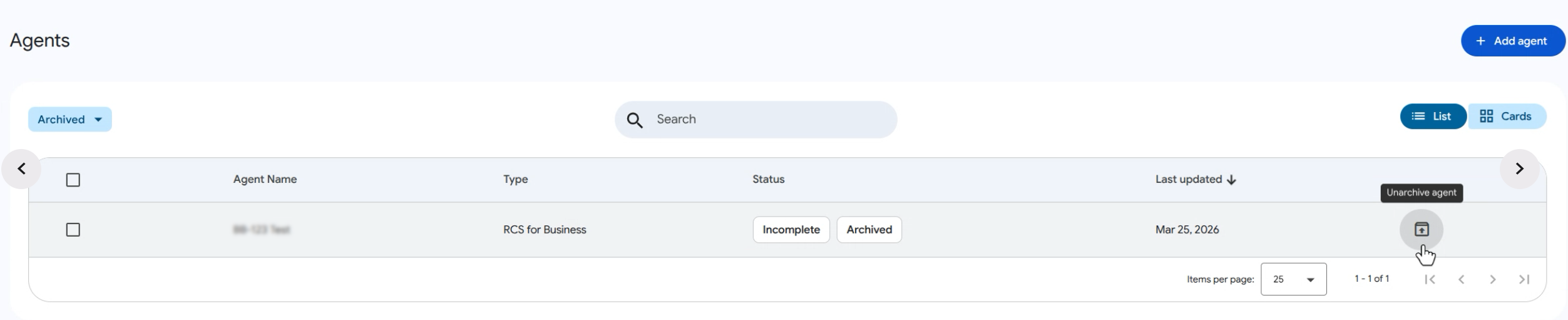Image resolution: width=1568 pixels, height=320 pixels.
Task: Go to next page of results
Action: coord(1492,279)
